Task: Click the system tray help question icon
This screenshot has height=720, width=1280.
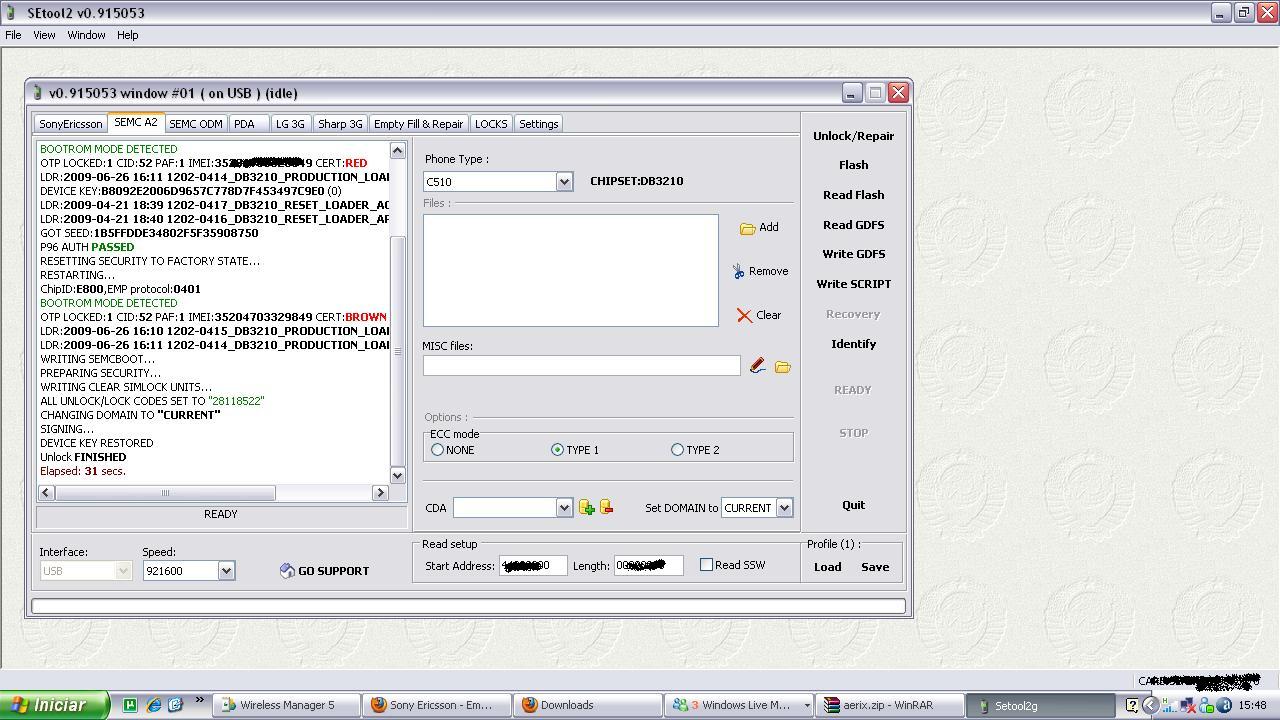Action: click(1131, 705)
